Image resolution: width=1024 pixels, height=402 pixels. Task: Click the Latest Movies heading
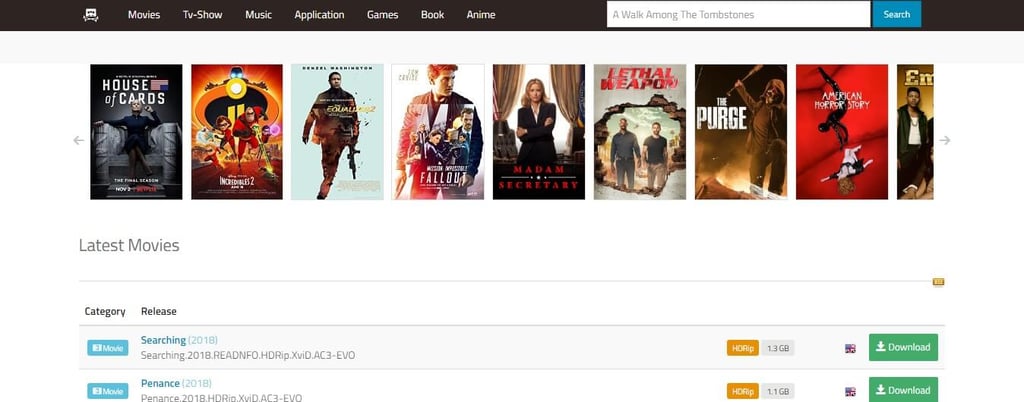coord(129,245)
